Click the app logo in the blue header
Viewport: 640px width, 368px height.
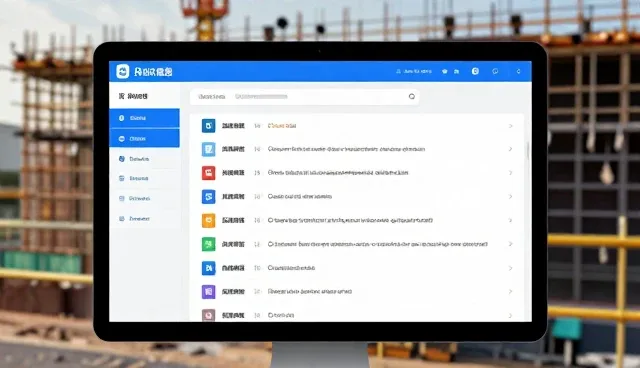(x=122, y=71)
